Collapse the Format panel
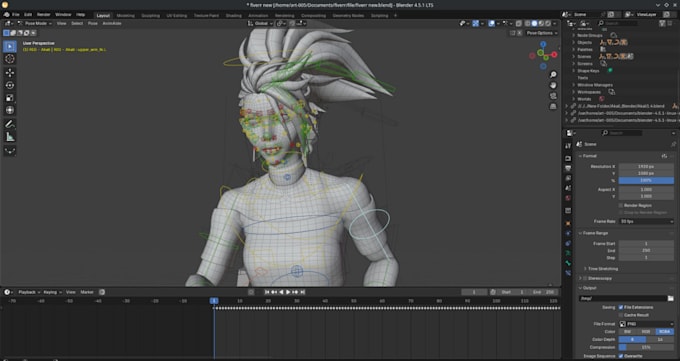This screenshot has height=361, width=680. point(580,156)
